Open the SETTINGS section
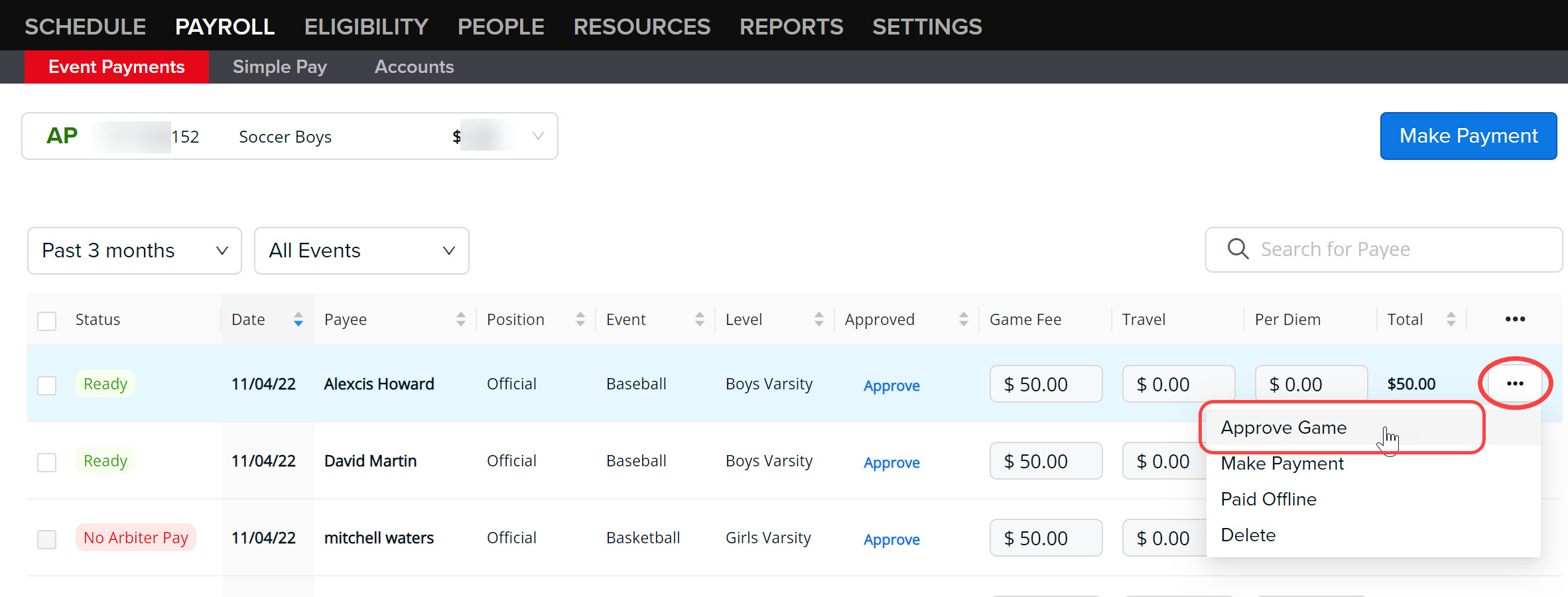This screenshot has height=597, width=1568. 927,27
